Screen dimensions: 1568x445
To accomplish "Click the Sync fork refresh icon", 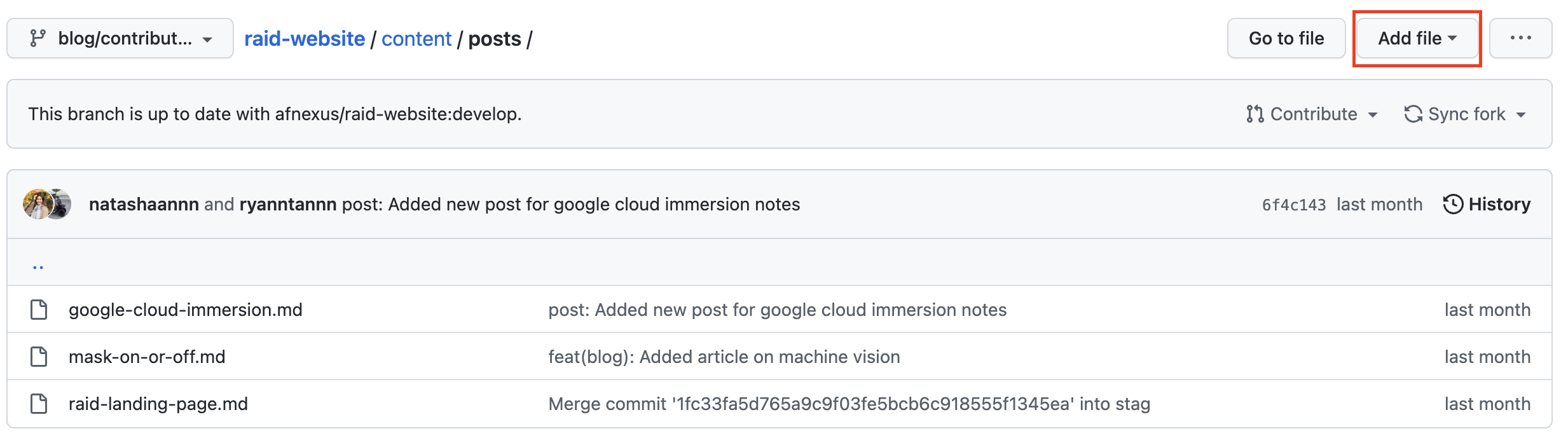I will pos(1413,114).
